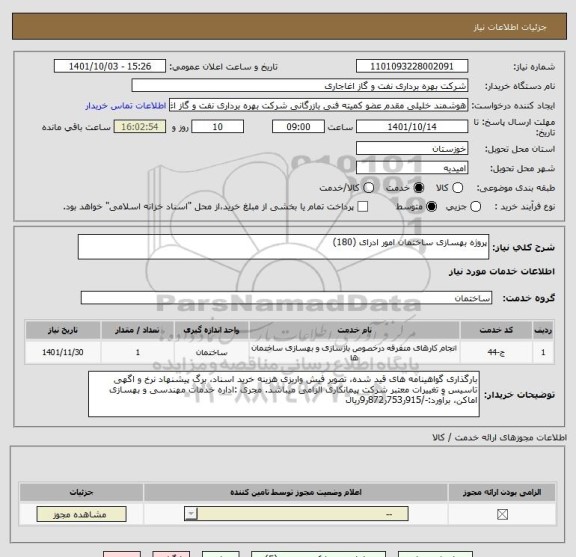Click the کد خدمت column header
The image size is (576, 557).
point(496,330)
